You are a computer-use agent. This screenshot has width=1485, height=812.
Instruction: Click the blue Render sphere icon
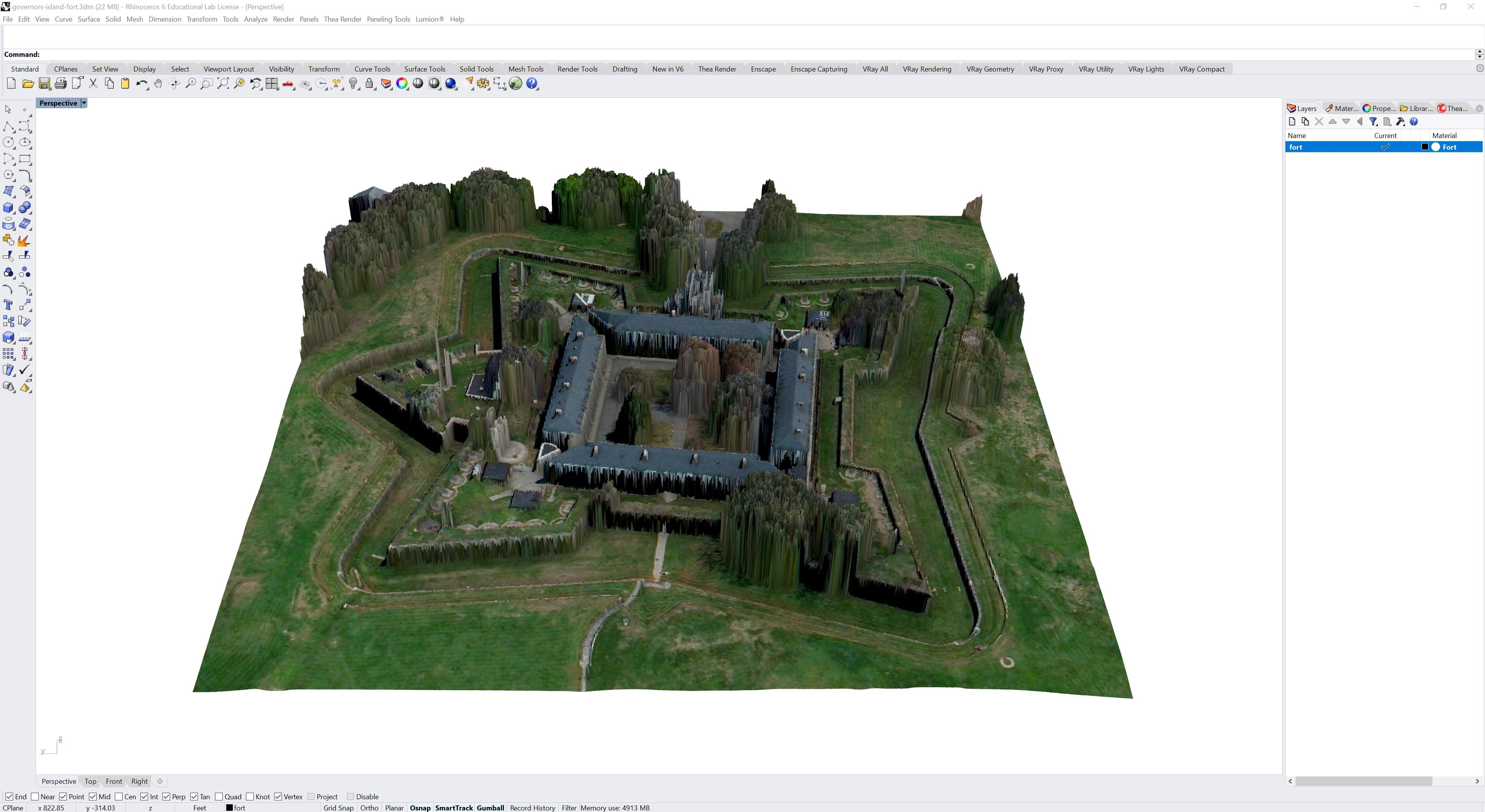(451, 84)
